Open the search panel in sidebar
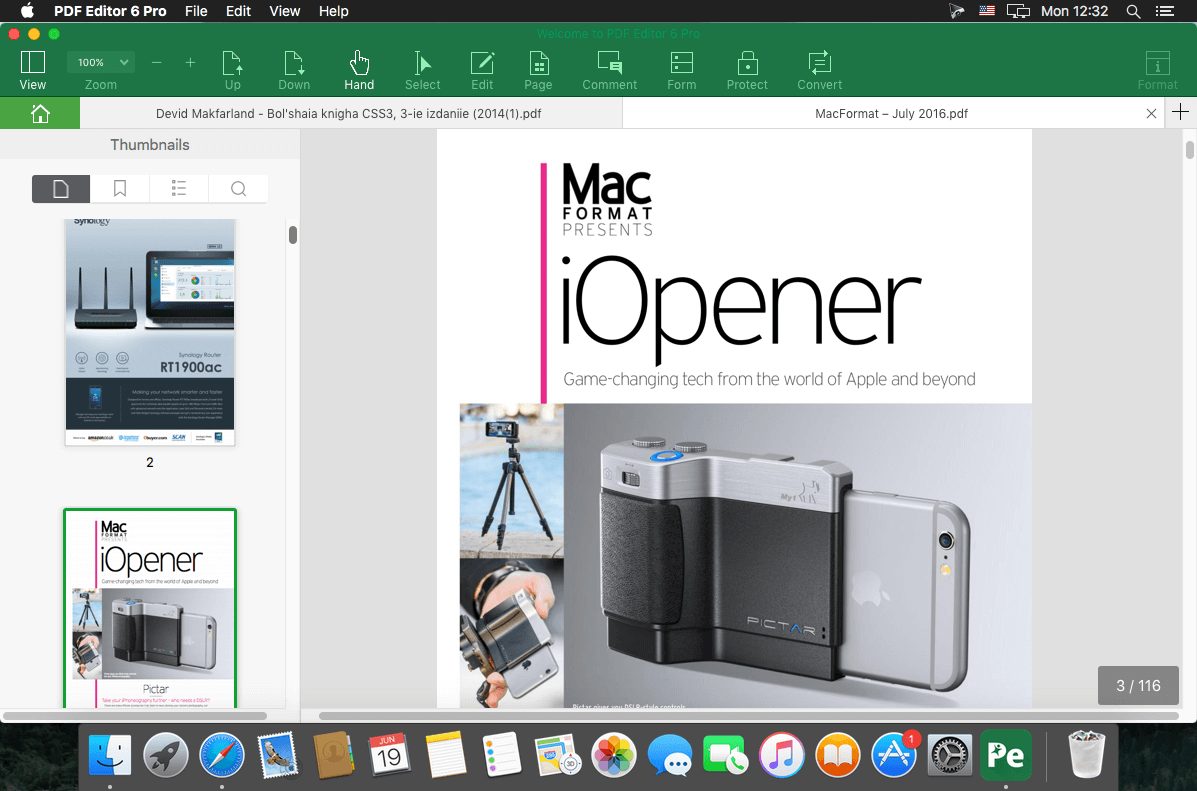 (x=238, y=189)
